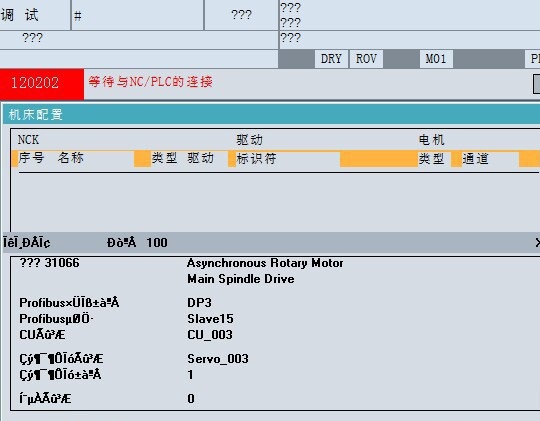Screen dimensions: 540x421
Task: Click the 调试 operating area label
Action: tap(20, 15)
